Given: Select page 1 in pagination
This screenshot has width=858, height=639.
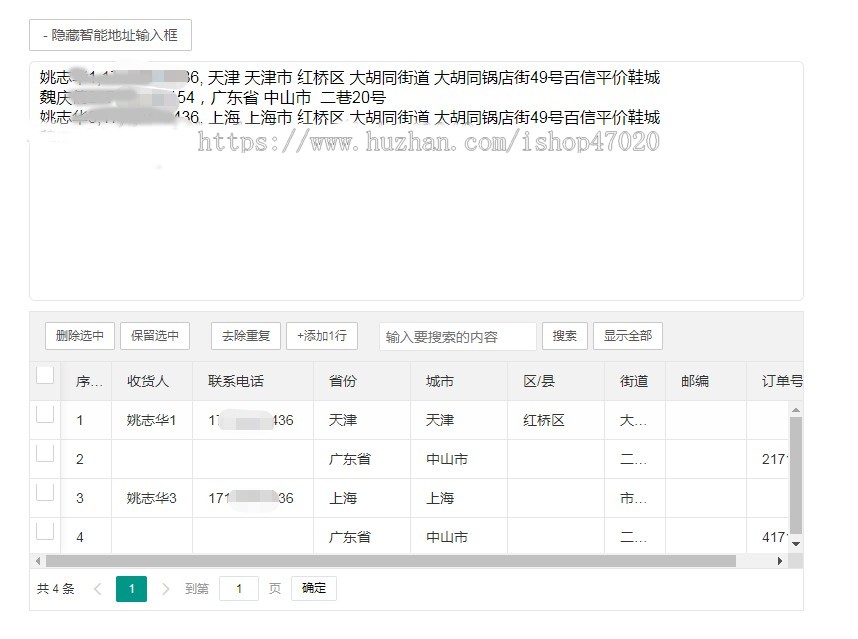Looking at the screenshot, I should [131, 589].
